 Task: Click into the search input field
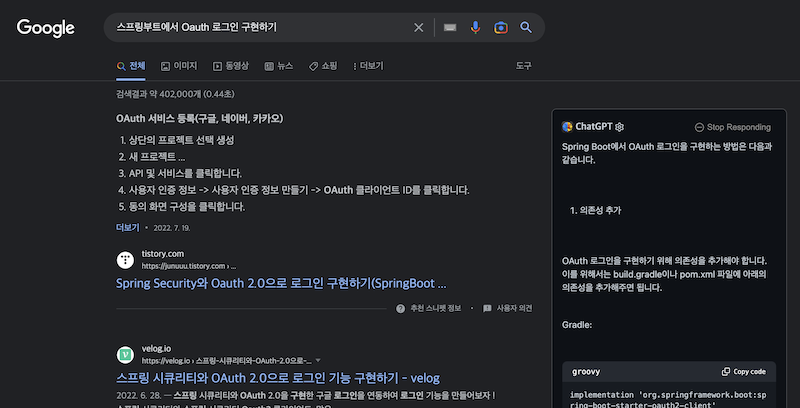coord(260,28)
